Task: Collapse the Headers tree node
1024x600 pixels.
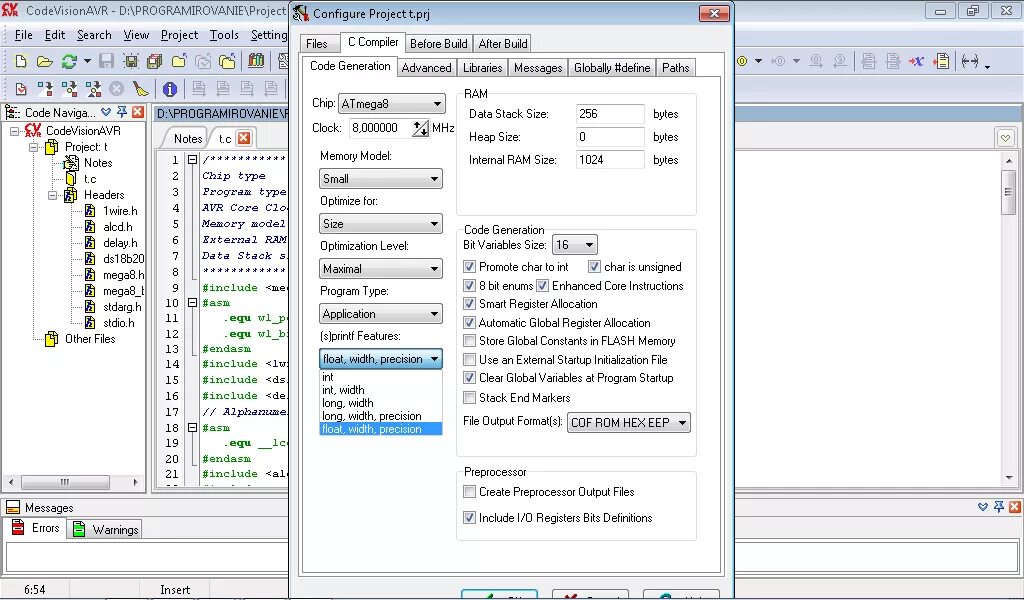Action: pos(53,195)
